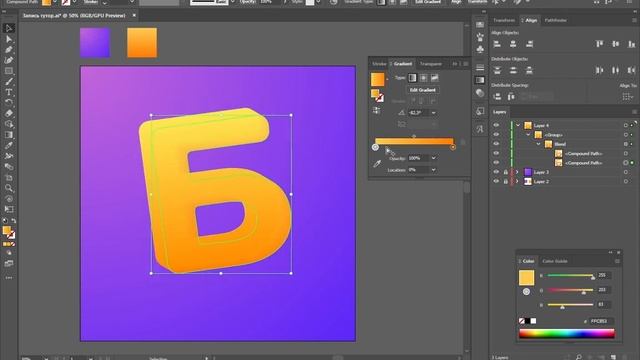Switch to the Transparency panel tab
Screen dimensions: 640x360
click(x=431, y=64)
